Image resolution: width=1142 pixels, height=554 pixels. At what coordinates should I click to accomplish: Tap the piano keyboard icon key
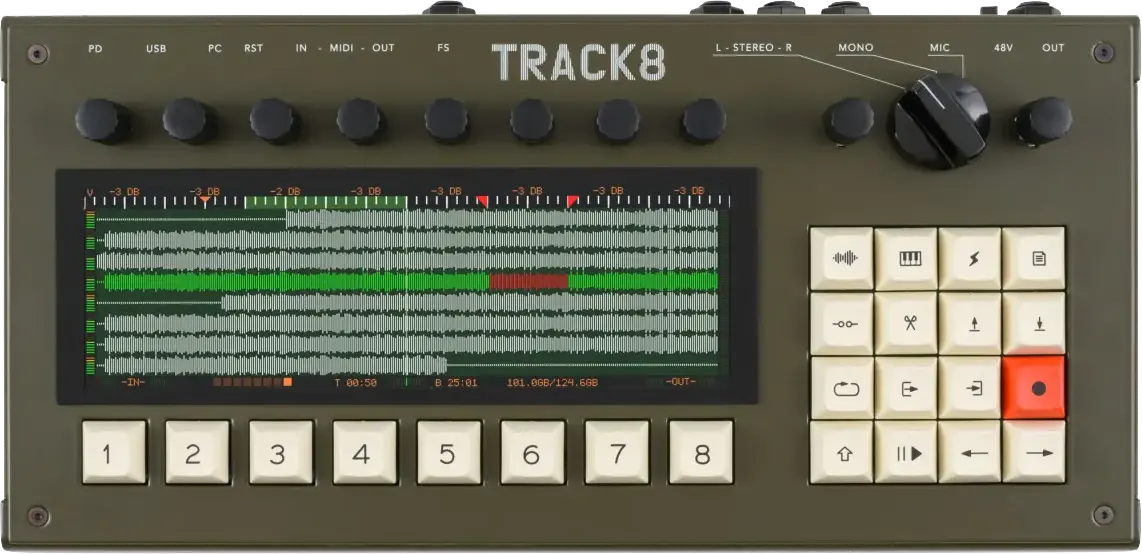point(906,258)
